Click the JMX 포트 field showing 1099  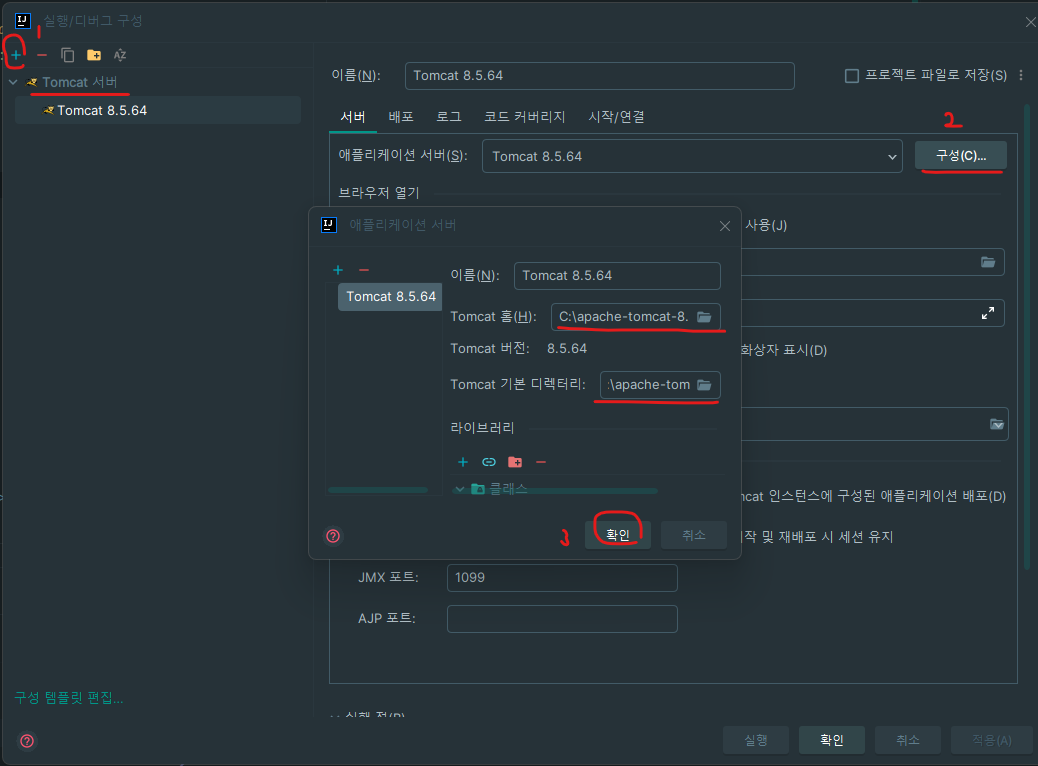(x=562, y=578)
